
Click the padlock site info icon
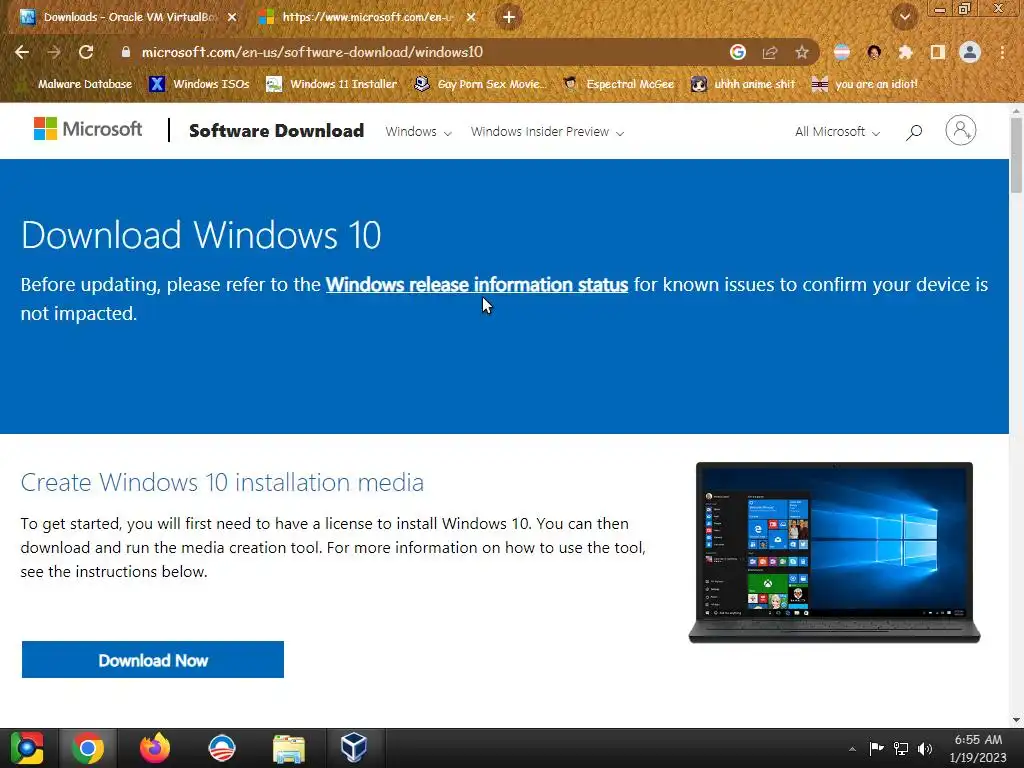[x=126, y=52]
